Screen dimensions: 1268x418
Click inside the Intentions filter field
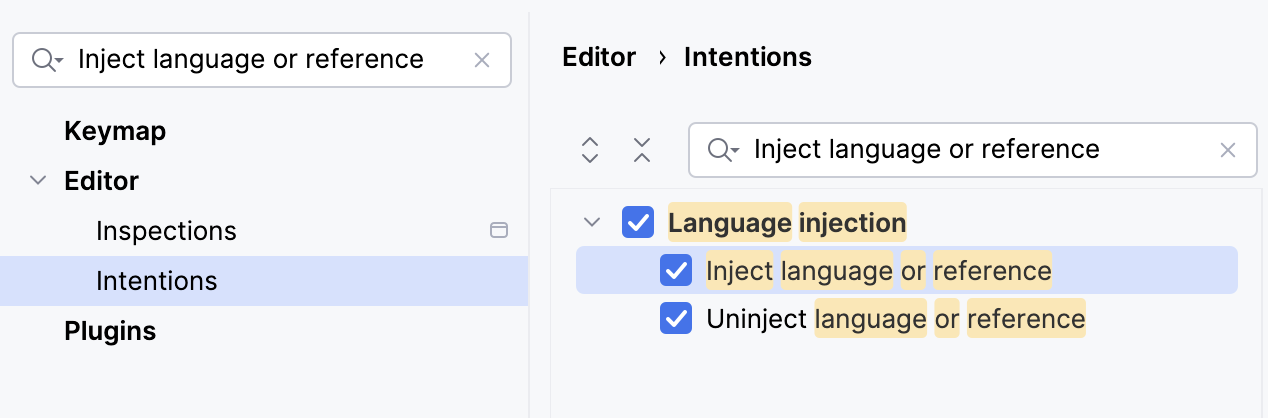[x=960, y=150]
